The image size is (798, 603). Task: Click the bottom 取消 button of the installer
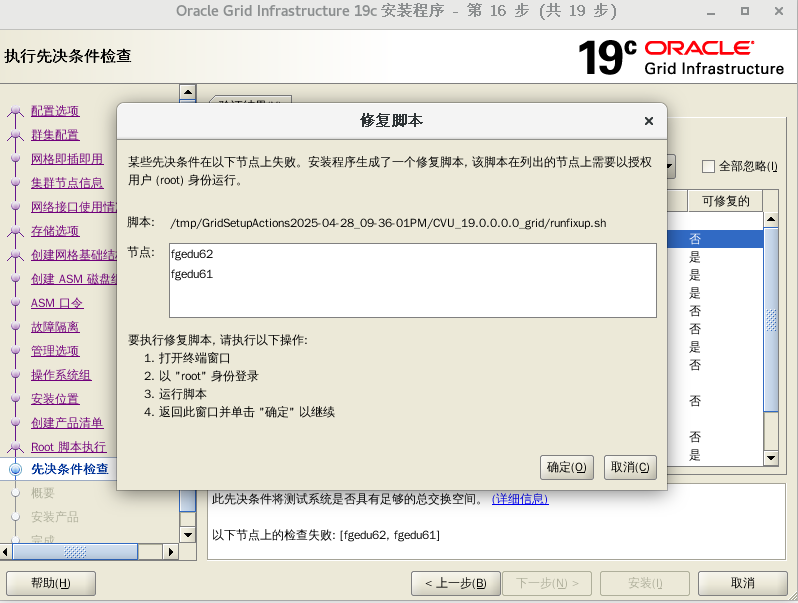click(743, 583)
